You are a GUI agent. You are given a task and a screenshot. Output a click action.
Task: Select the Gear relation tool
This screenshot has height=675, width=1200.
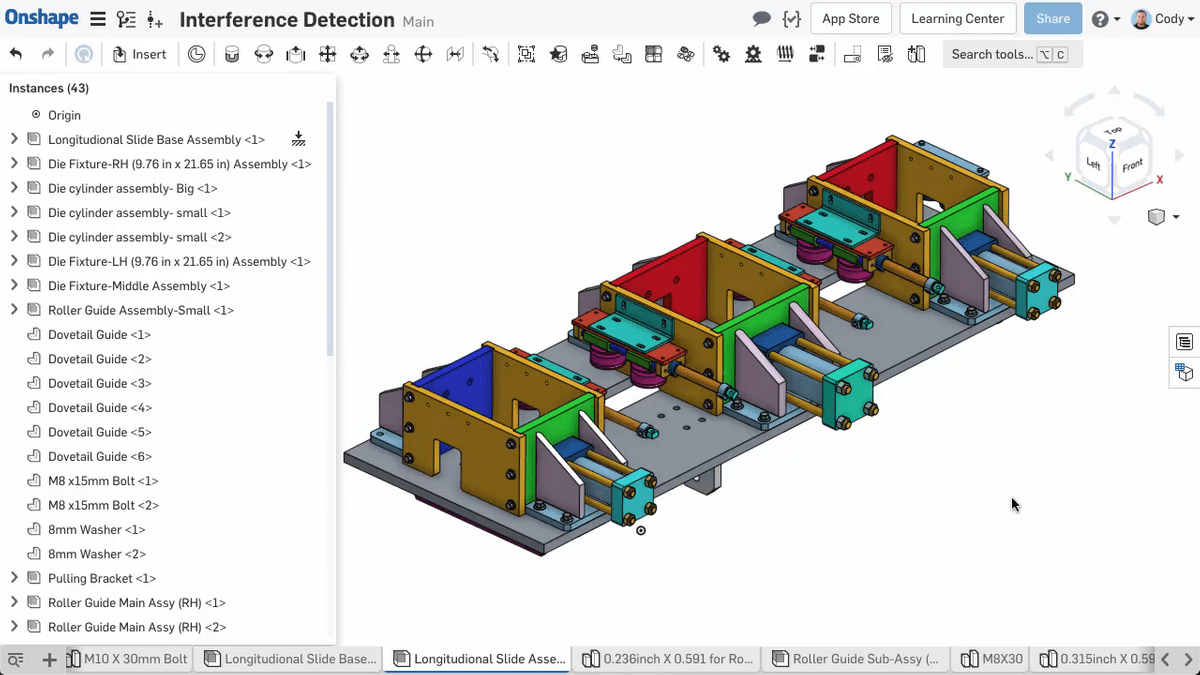(721, 54)
